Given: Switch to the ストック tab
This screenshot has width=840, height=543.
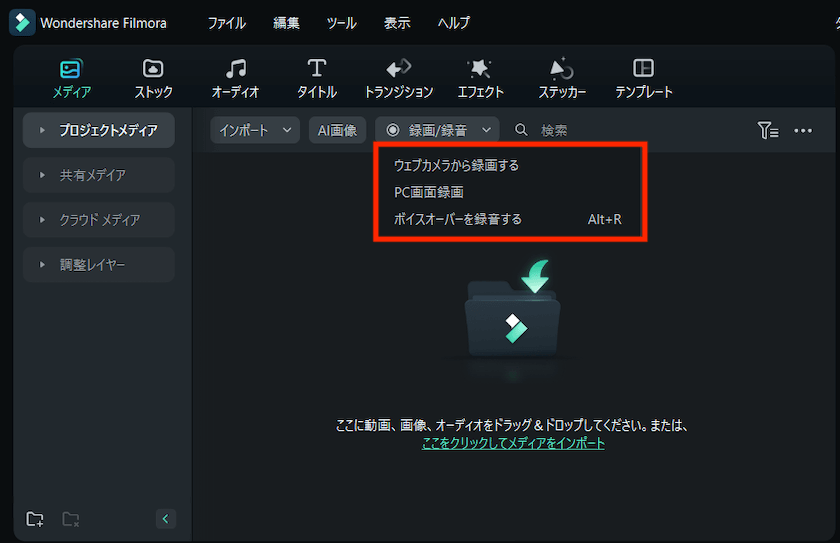Looking at the screenshot, I should tap(153, 79).
